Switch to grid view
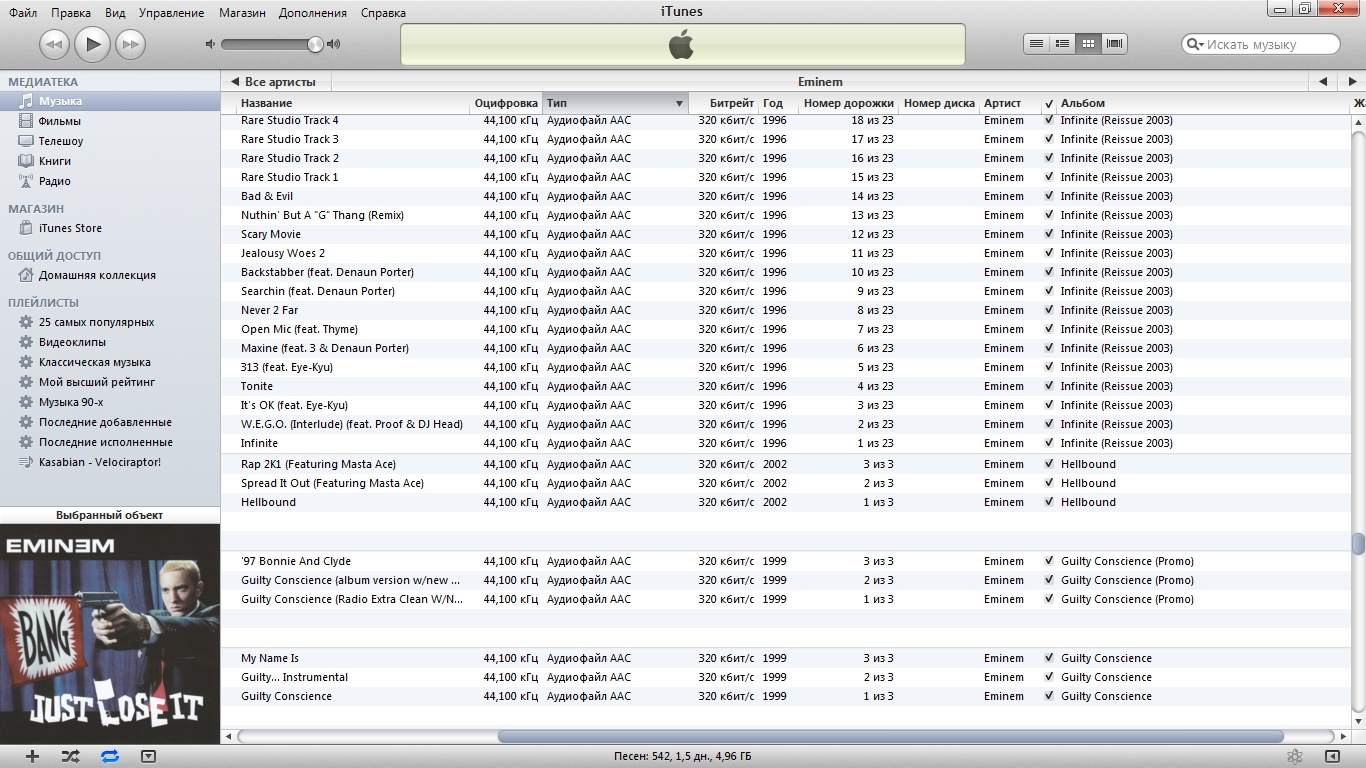Viewport: 1366px width, 768px height. [x=1089, y=44]
